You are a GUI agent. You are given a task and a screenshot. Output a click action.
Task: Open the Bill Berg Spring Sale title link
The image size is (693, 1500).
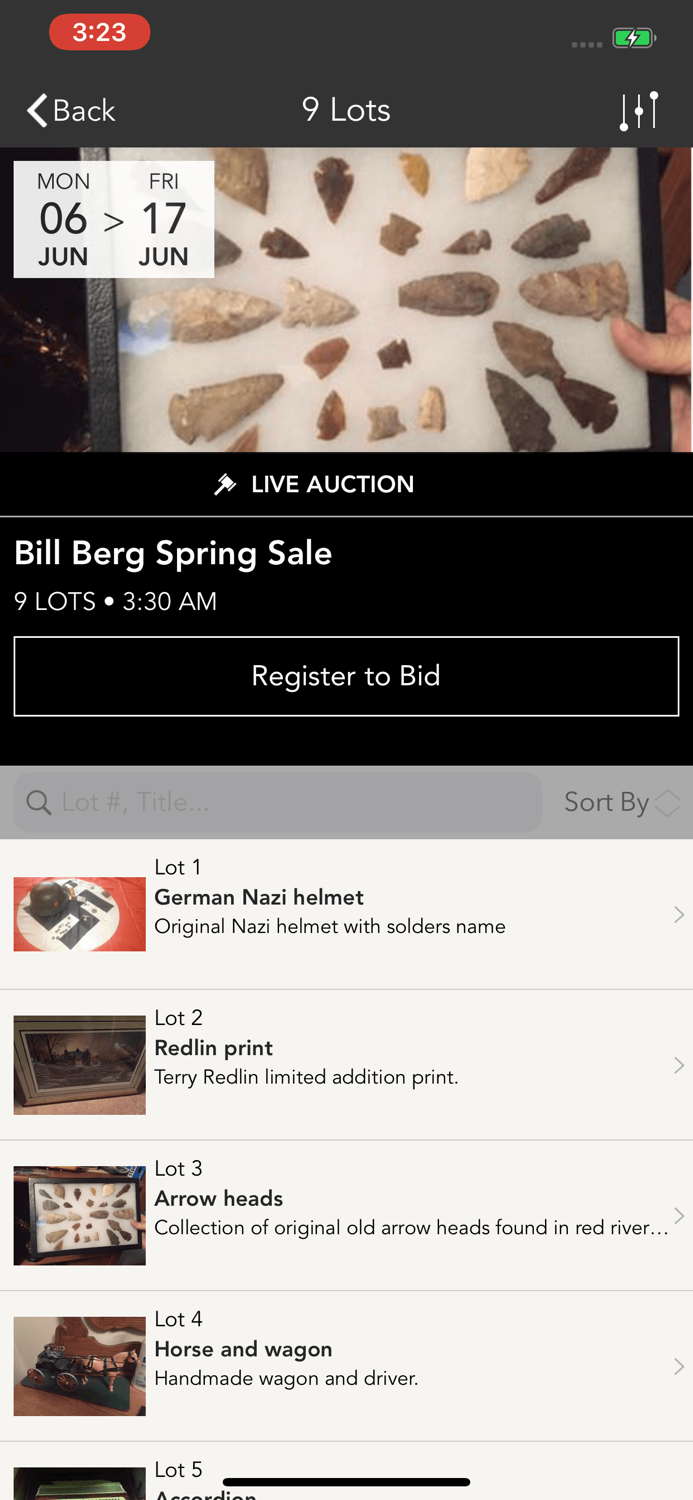[172, 552]
